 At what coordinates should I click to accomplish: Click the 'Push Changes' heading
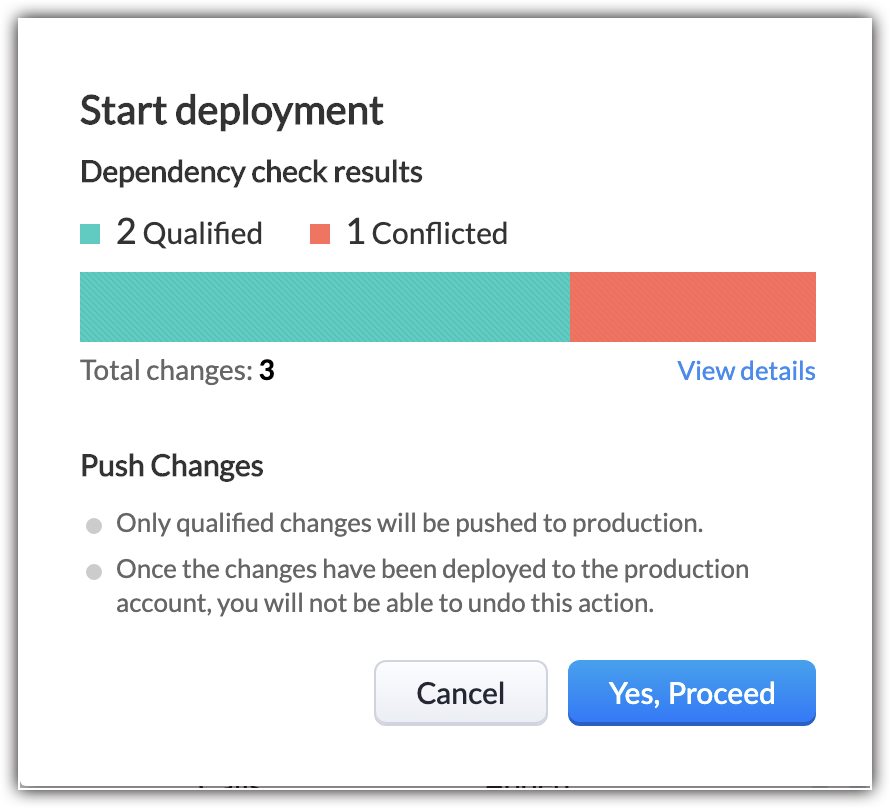[x=171, y=466]
